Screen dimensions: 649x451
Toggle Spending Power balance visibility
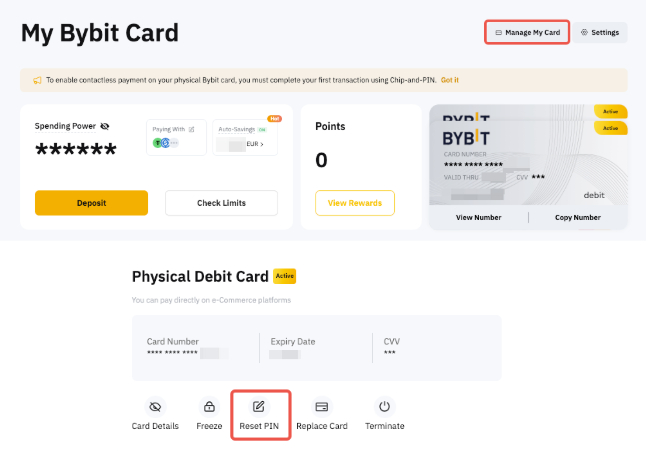[x=105, y=126]
